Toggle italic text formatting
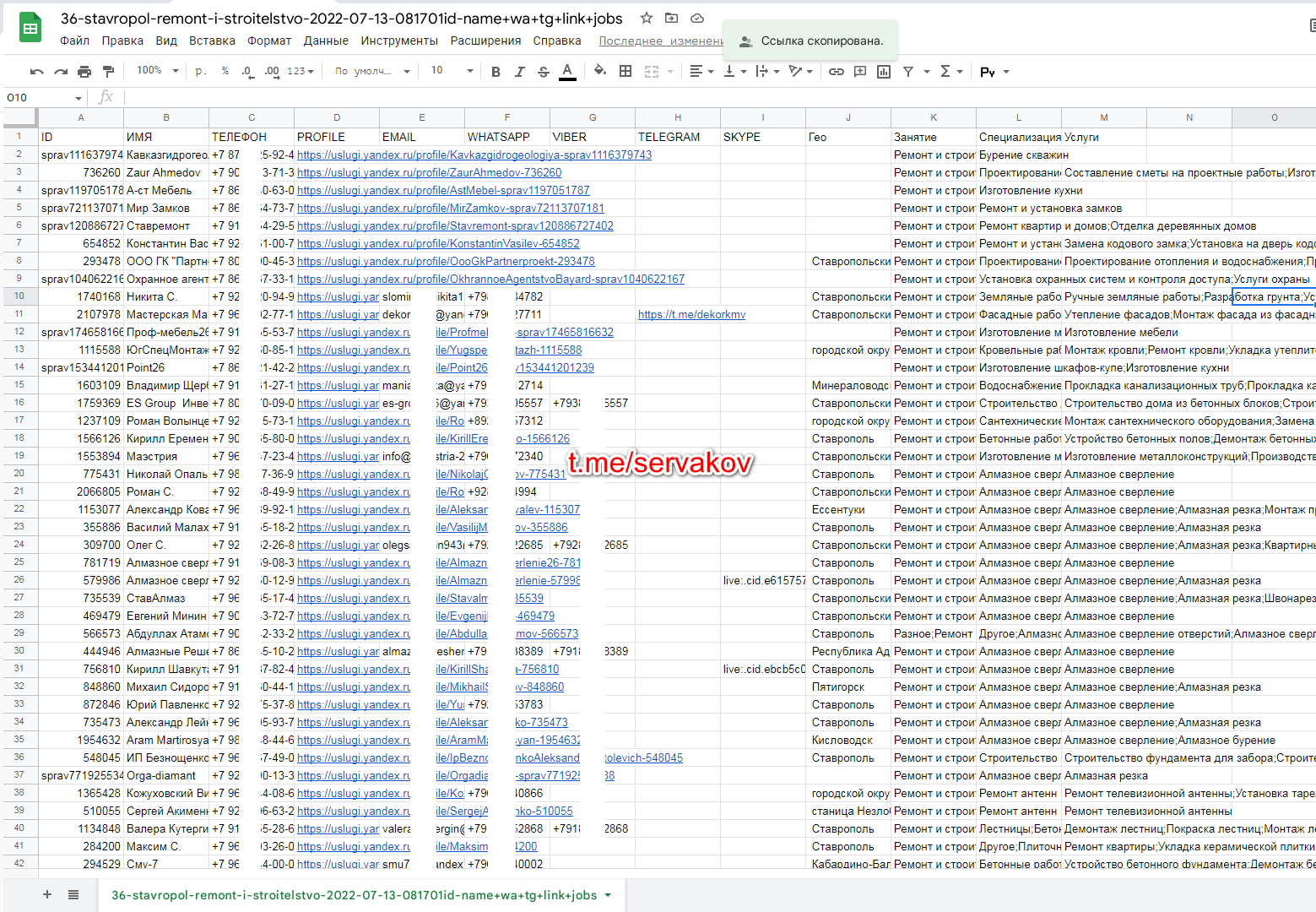1316x912 pixels. point(519,72)
